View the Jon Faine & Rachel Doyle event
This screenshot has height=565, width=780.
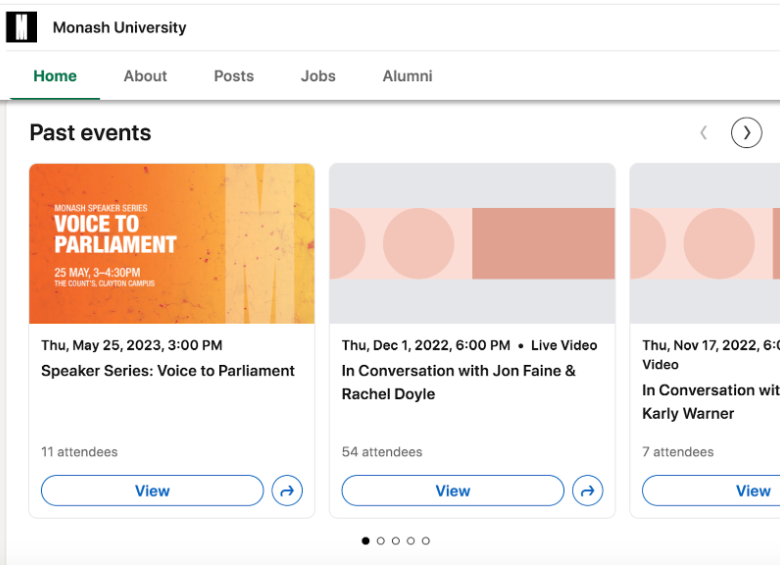coord(453,491)
